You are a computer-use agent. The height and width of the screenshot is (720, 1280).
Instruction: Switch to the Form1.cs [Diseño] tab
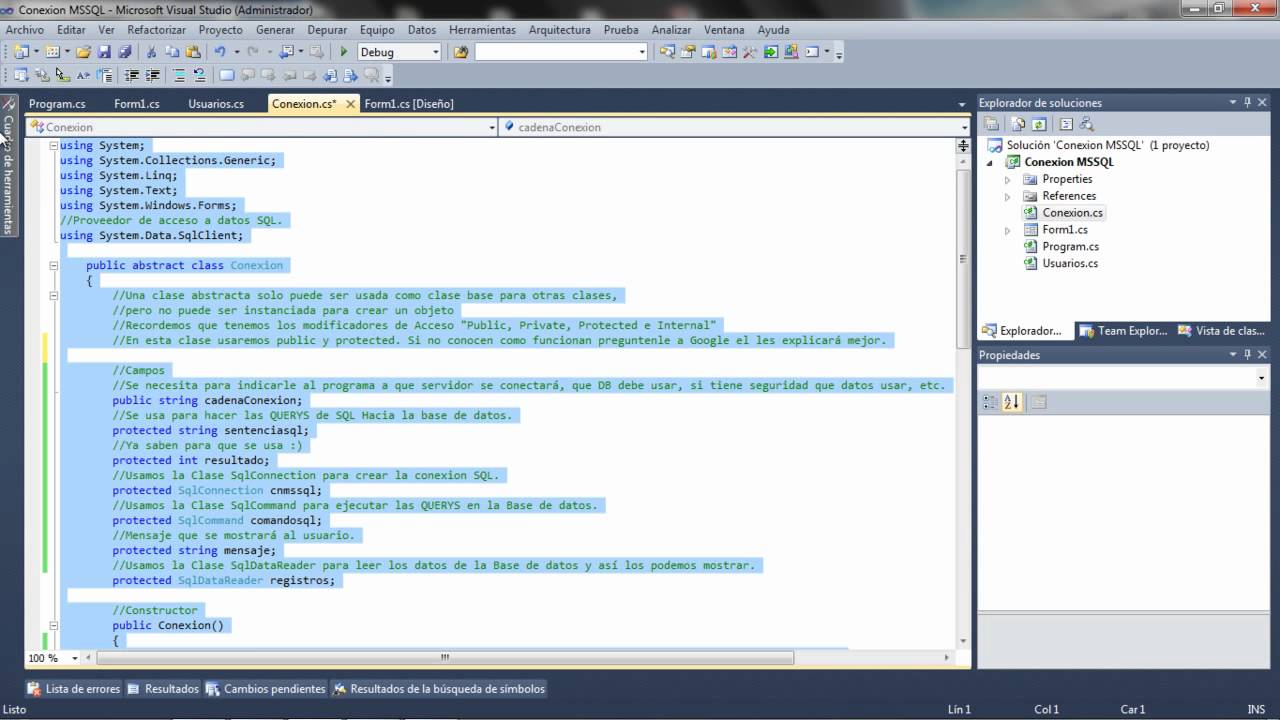pyautogui.click(x=408, y=103)
